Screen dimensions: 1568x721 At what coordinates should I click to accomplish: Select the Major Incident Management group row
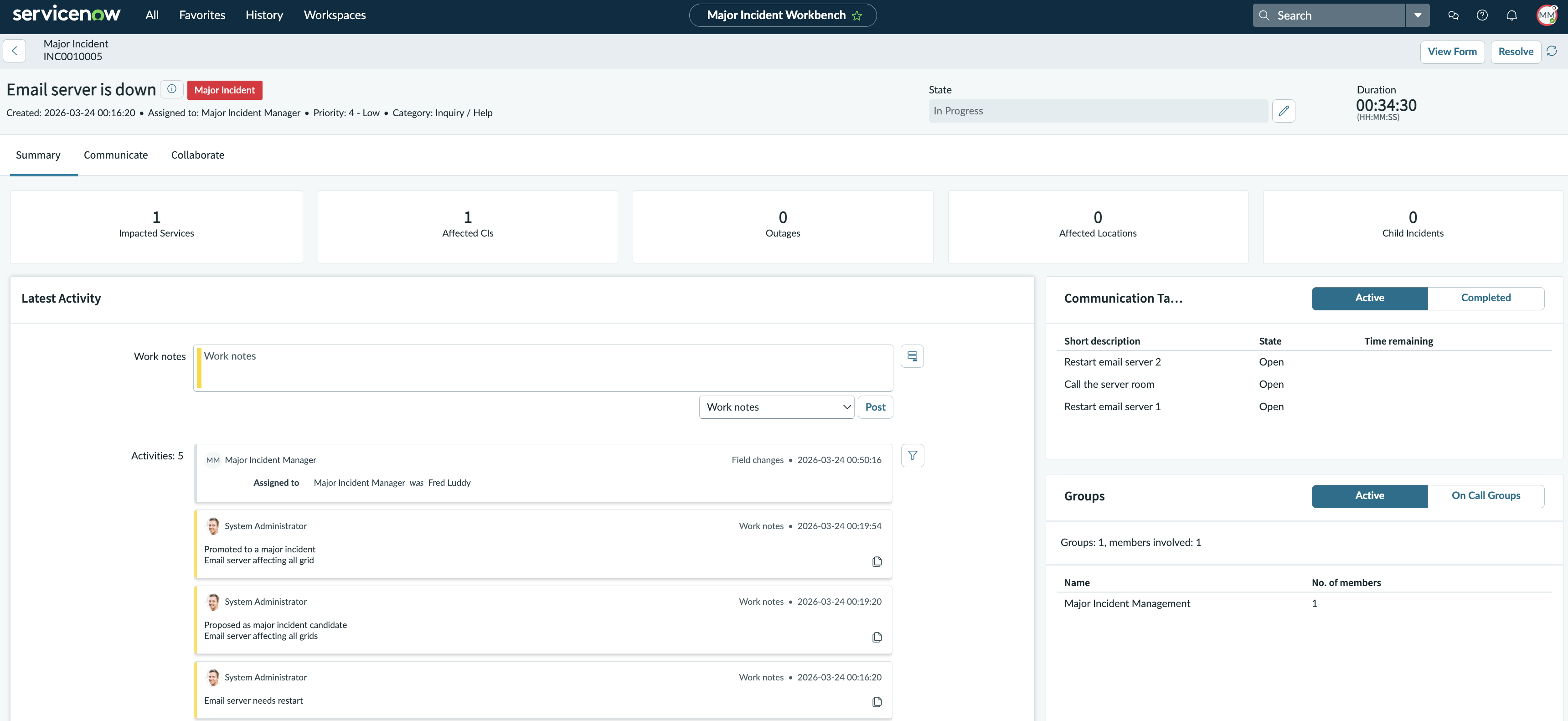[x=1305, y=603]
